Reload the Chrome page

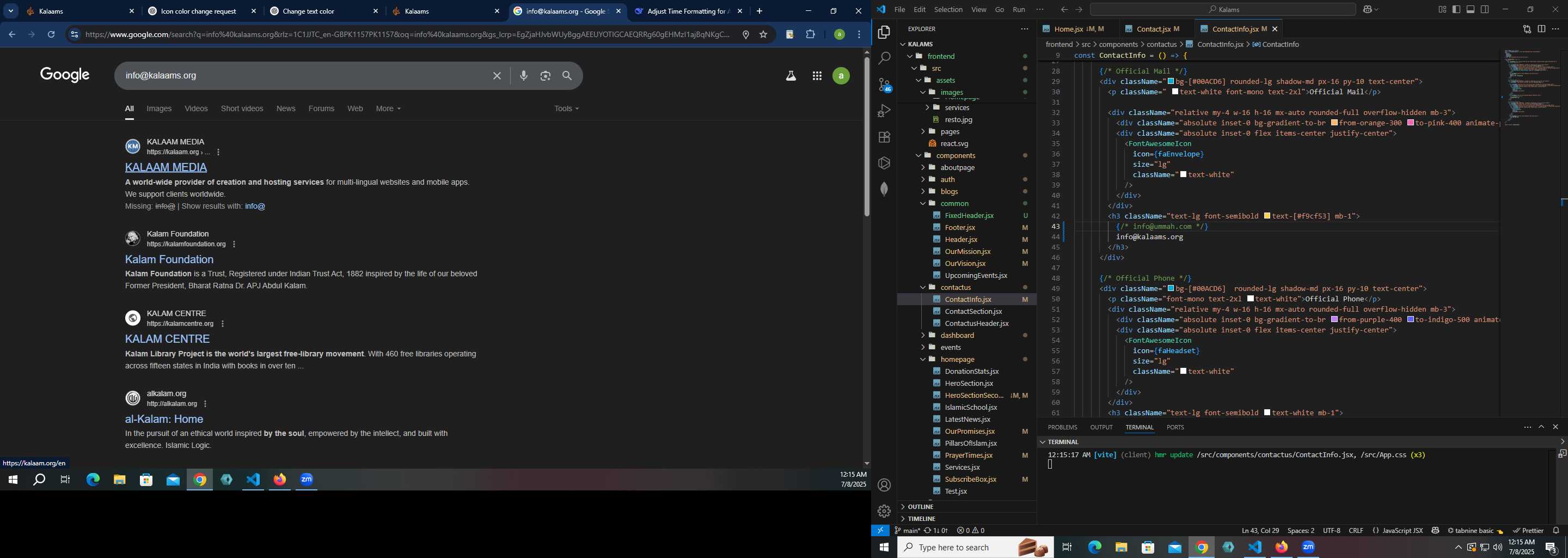coord(52,35)
